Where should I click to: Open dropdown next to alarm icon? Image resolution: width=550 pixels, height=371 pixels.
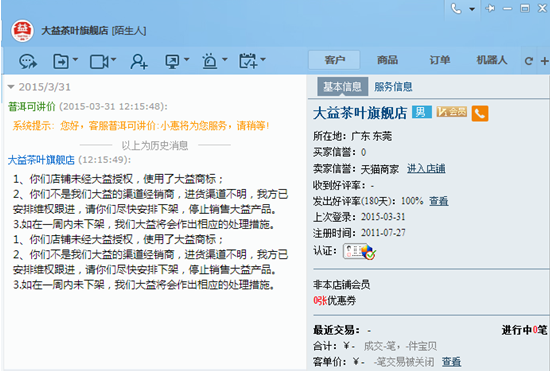point(225,60)
